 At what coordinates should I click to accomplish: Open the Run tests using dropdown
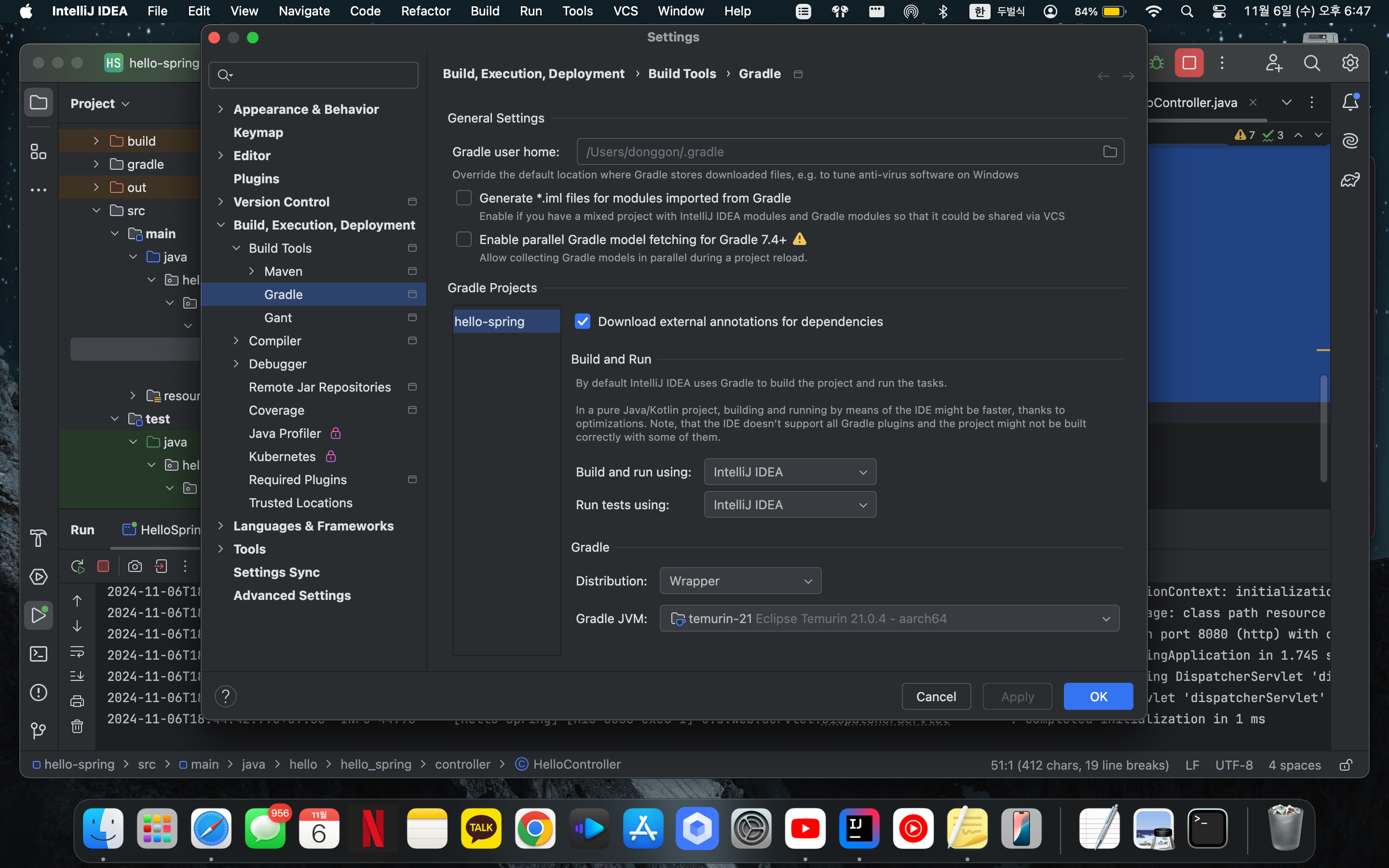coord(790,504)
